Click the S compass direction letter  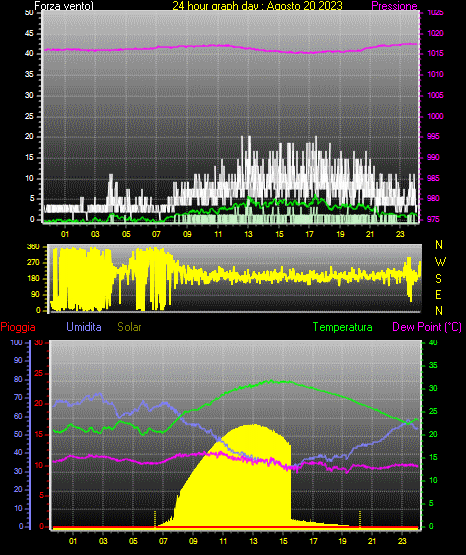pyautogui.click(x=438, y=279)
